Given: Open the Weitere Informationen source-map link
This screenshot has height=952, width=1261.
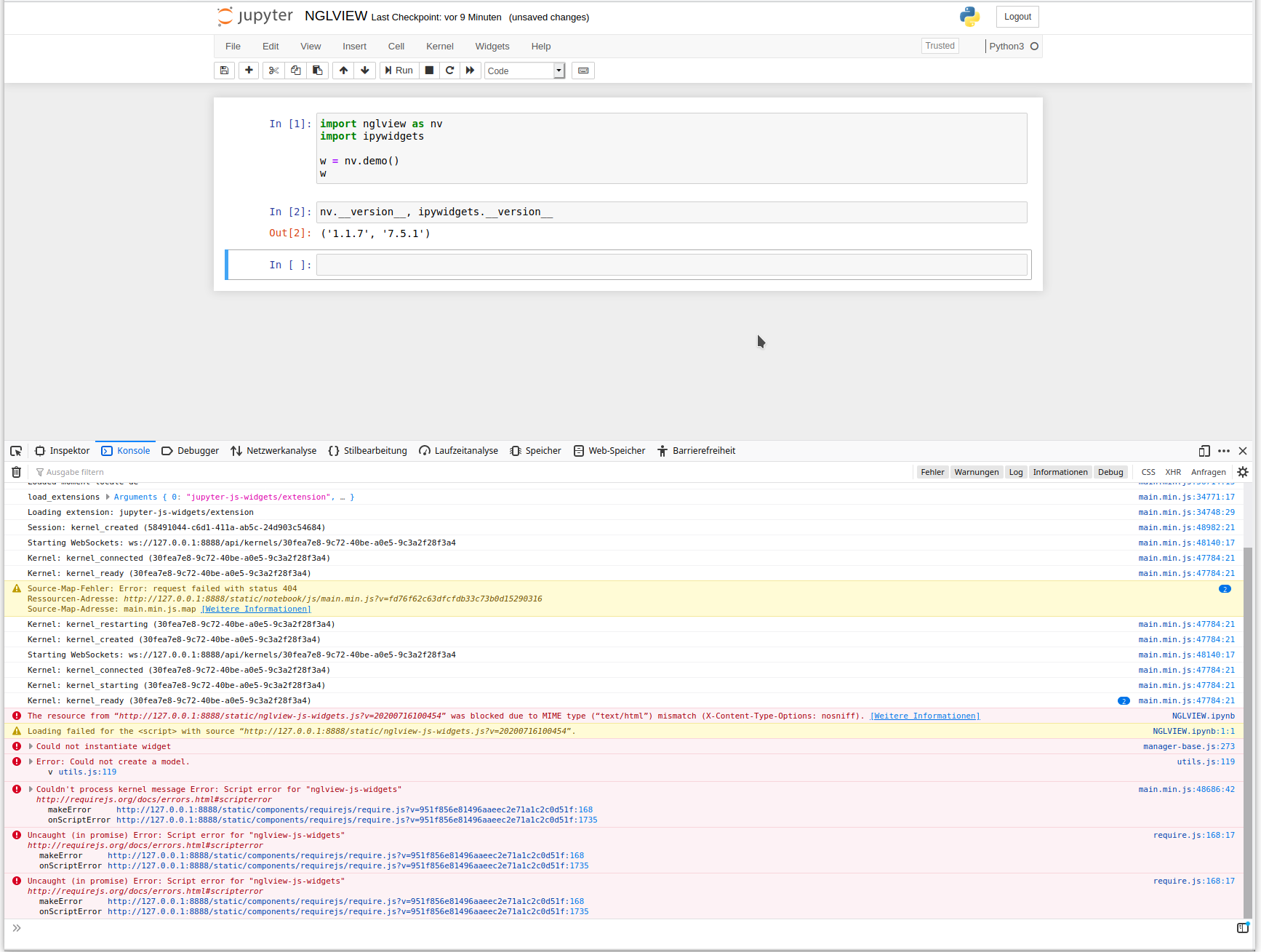Looking at the screenshot, I should click(x=255, y=609).
